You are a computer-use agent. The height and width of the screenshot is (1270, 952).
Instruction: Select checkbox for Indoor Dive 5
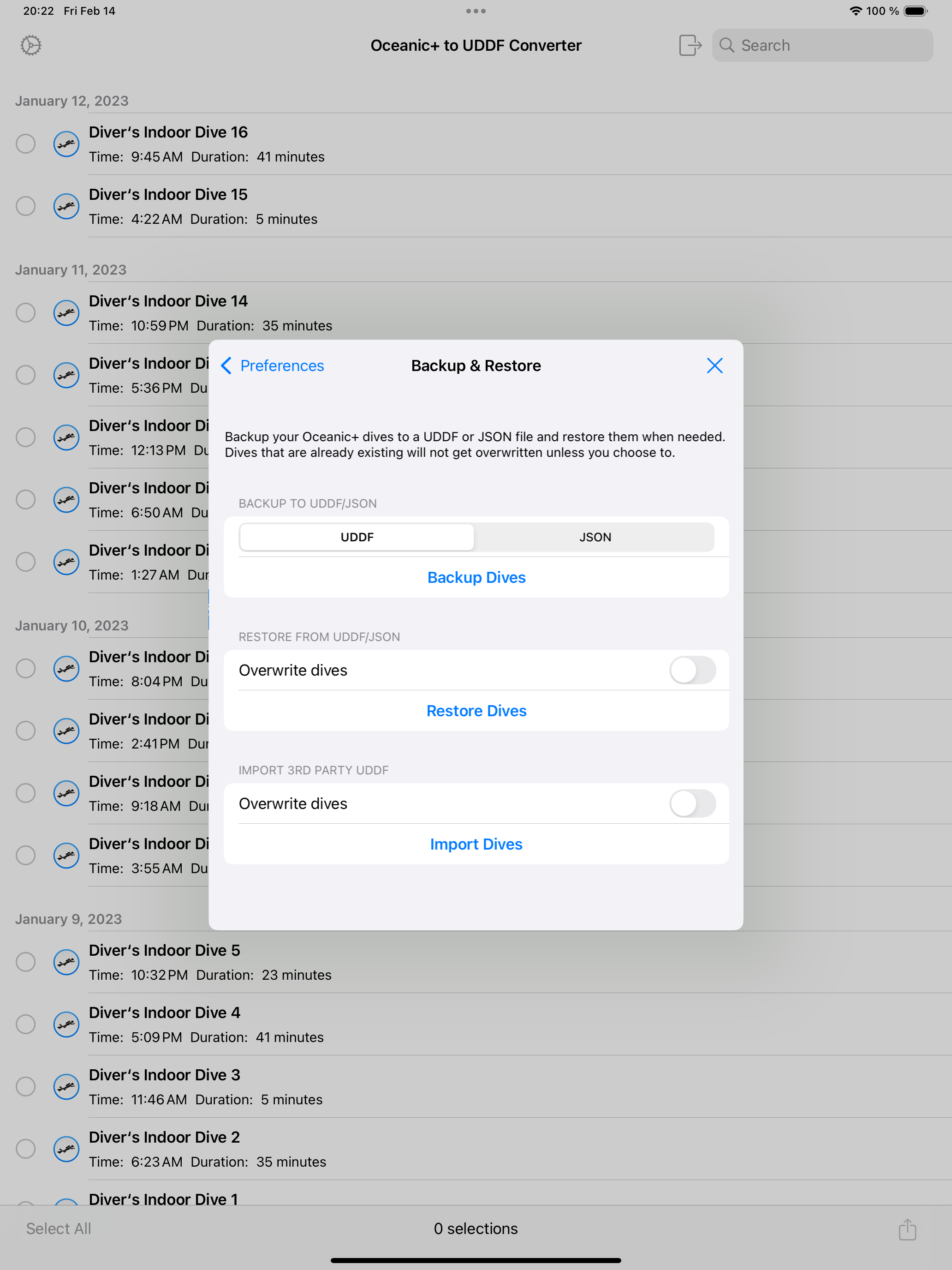click(25, 962)
